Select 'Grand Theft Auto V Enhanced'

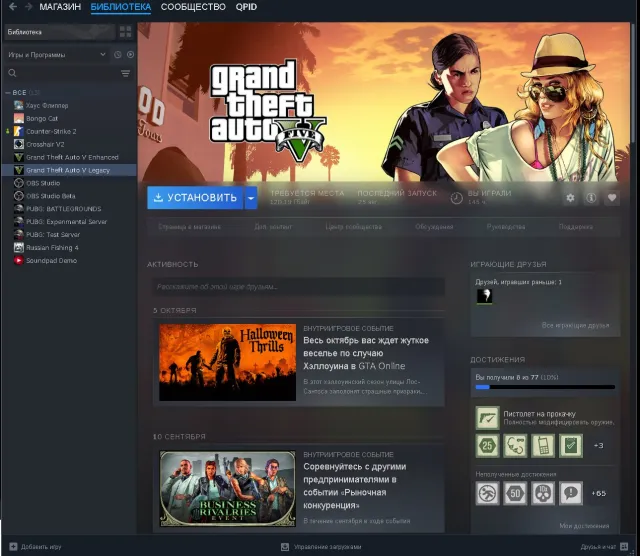click(x=72, y=157)
